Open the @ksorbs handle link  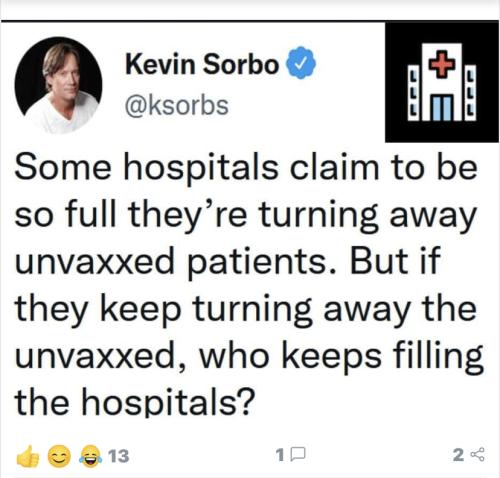coord(176,106)
